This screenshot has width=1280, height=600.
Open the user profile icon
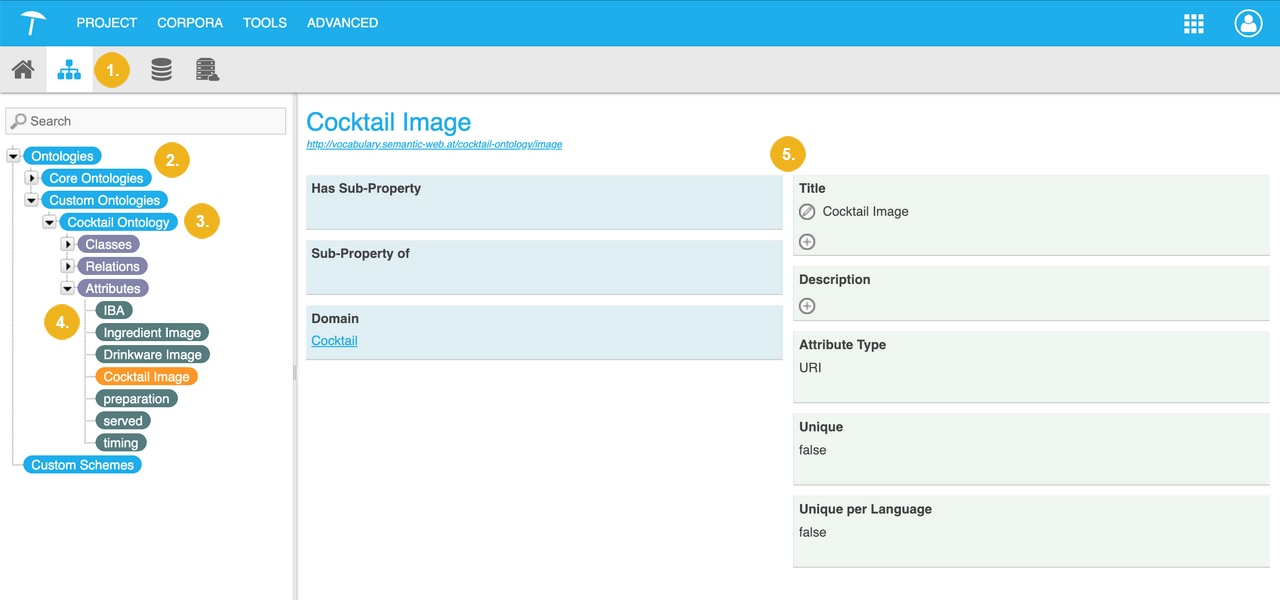(1248, 23)
